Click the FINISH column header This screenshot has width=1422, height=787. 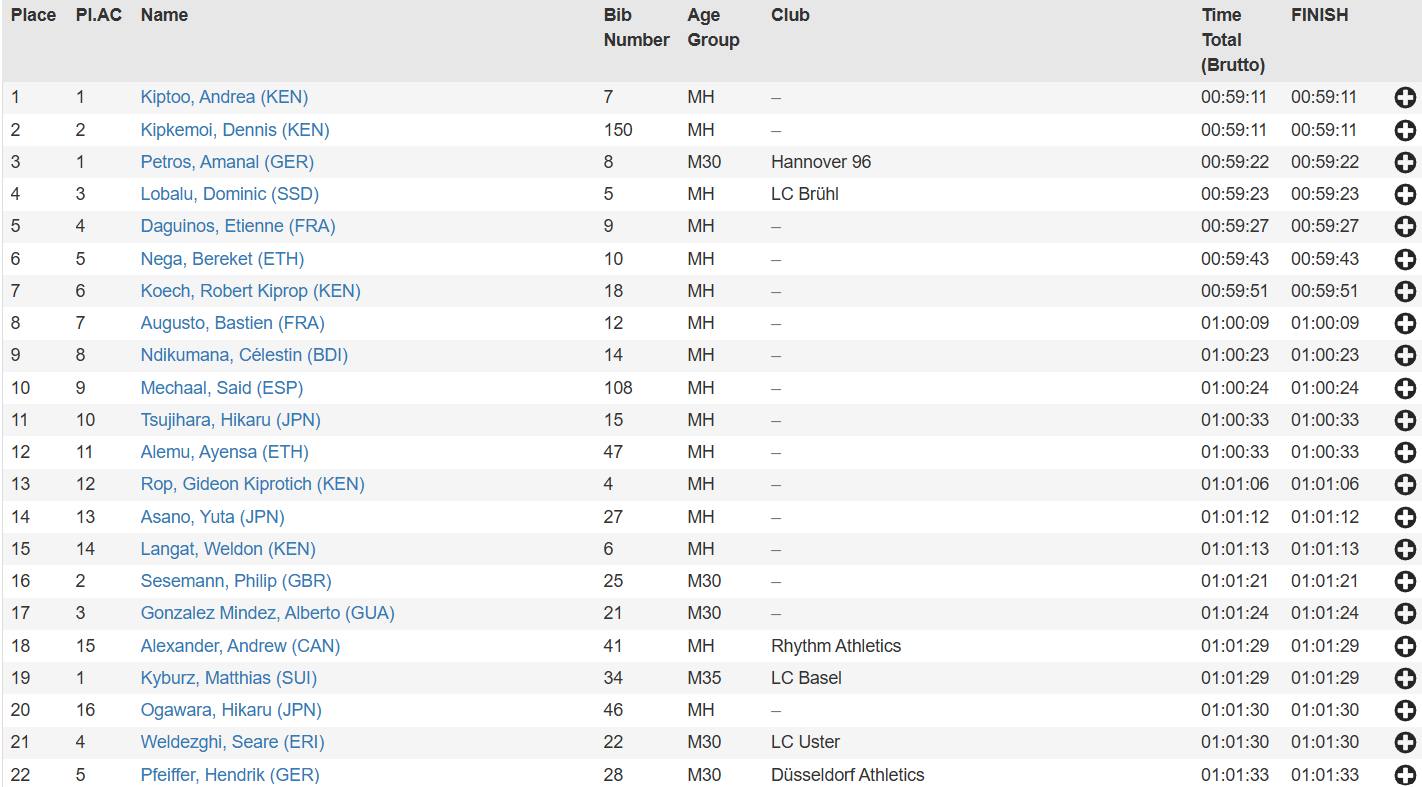[x=1319, y=15]
